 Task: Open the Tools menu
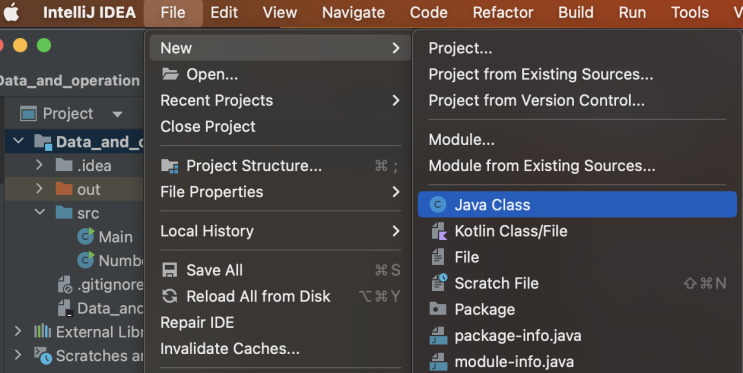click(690, 12)
